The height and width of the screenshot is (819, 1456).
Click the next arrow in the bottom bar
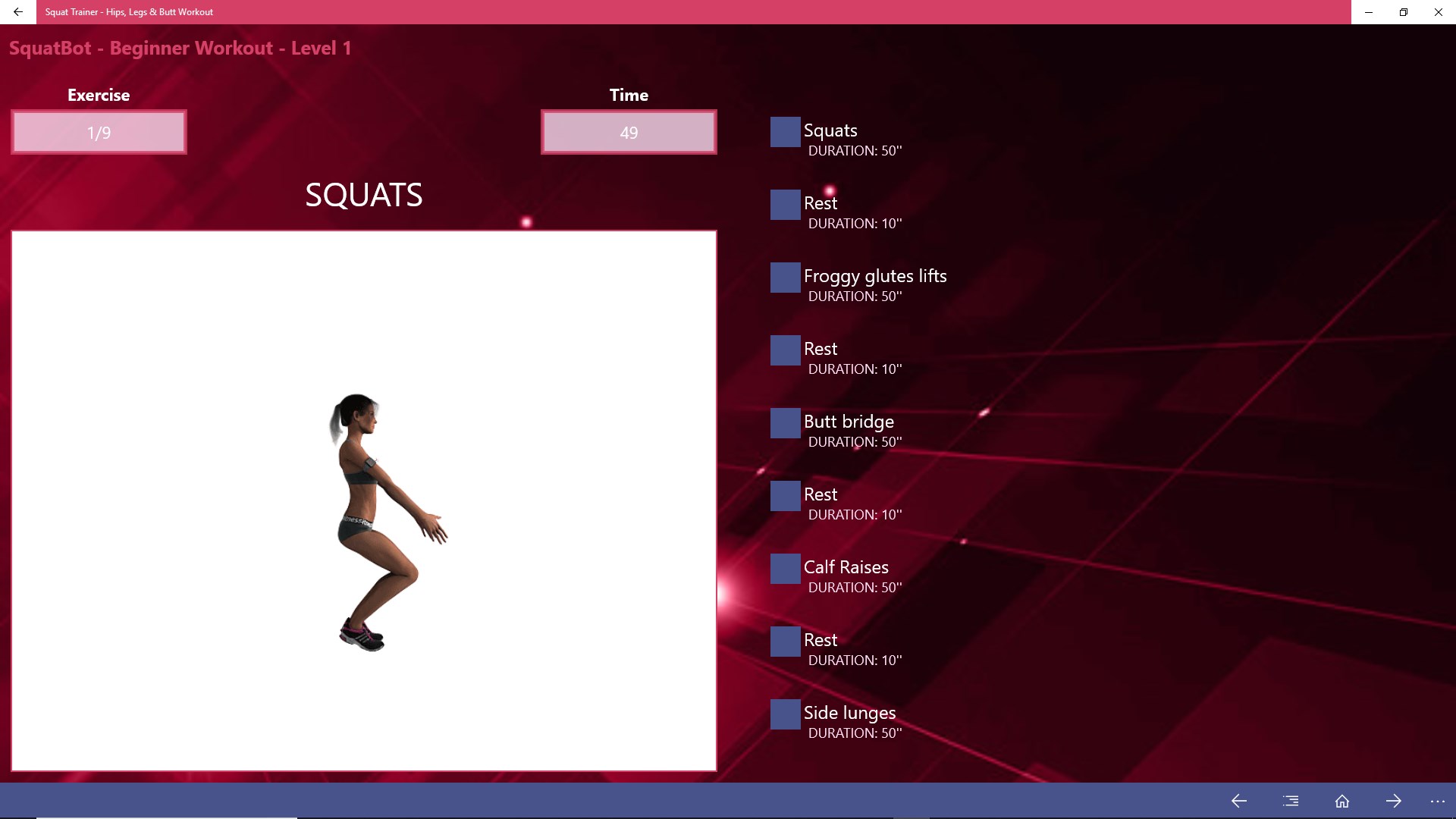1394,801
